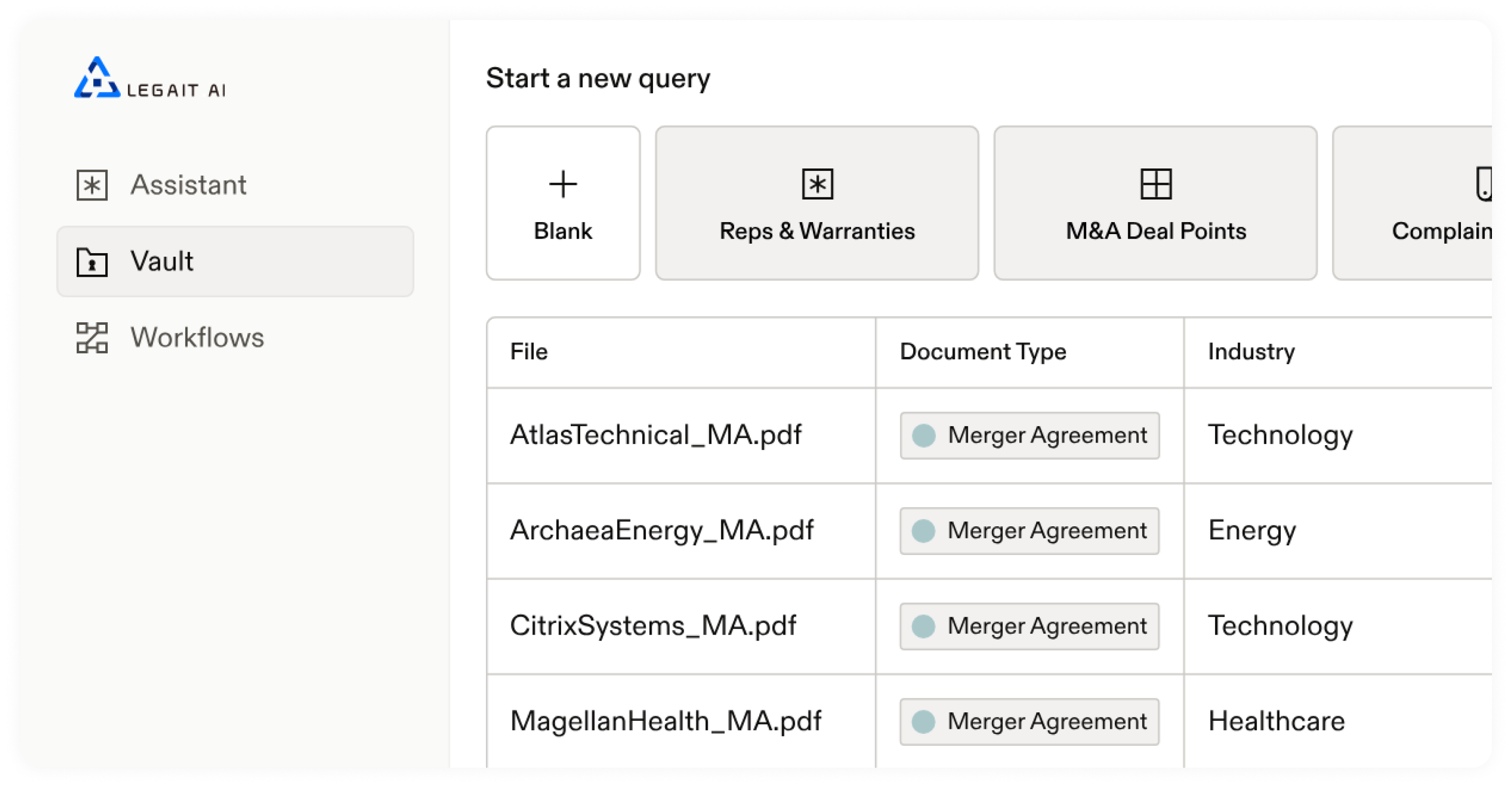The height and width of the screenshot is (788, 1512).
Task: Choose the M&A Deal Points template
Action: [x=1156, y=203]
